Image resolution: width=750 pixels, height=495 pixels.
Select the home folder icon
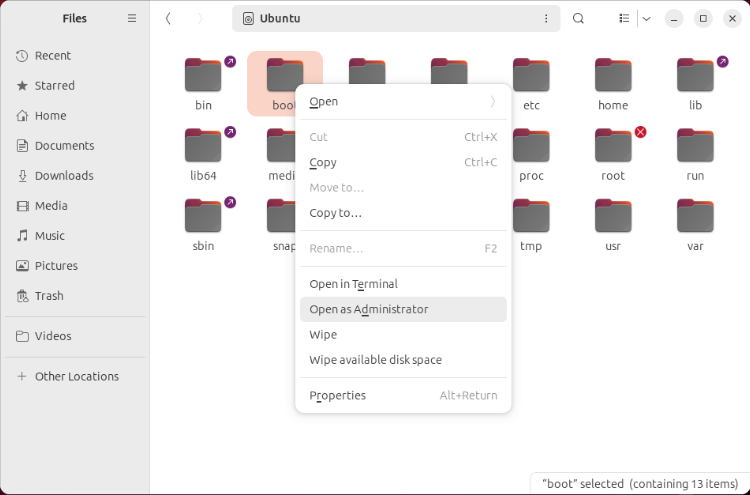pyautogui.click(x=613, y=75)
